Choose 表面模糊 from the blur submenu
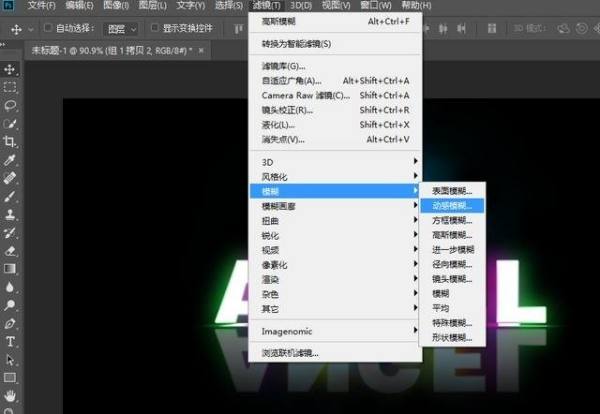This screenshot has width=600, height=414. coord(452,191)
